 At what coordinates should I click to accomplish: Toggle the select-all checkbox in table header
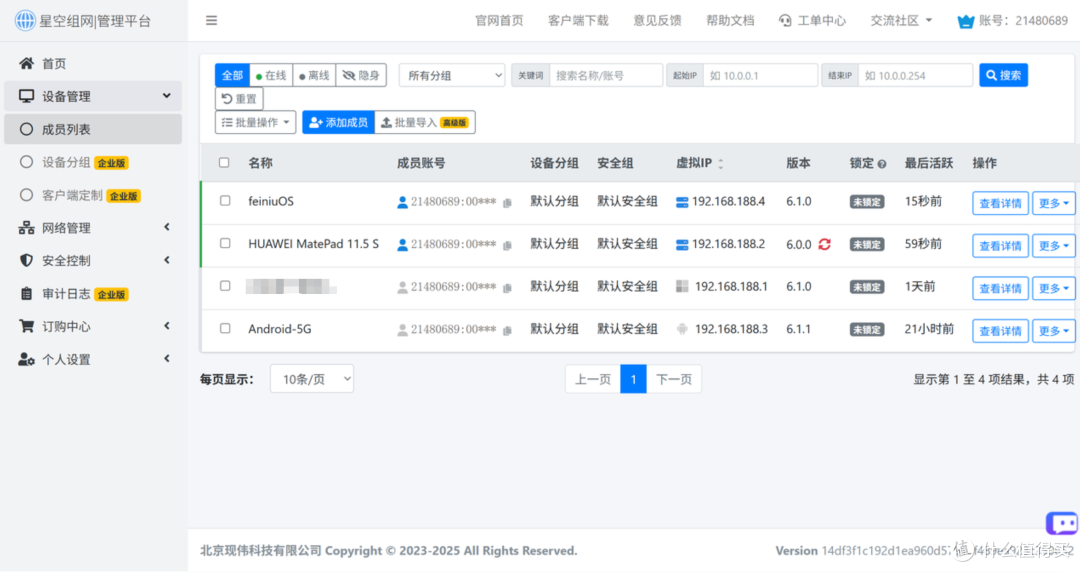224,163
